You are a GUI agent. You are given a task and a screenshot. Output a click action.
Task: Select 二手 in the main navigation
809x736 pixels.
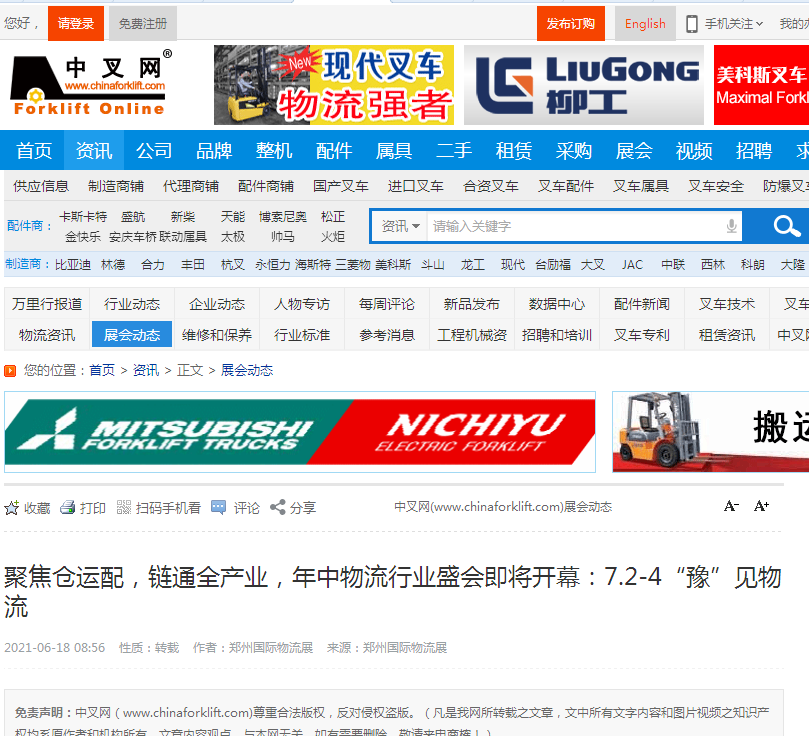[x=454, y=150]
